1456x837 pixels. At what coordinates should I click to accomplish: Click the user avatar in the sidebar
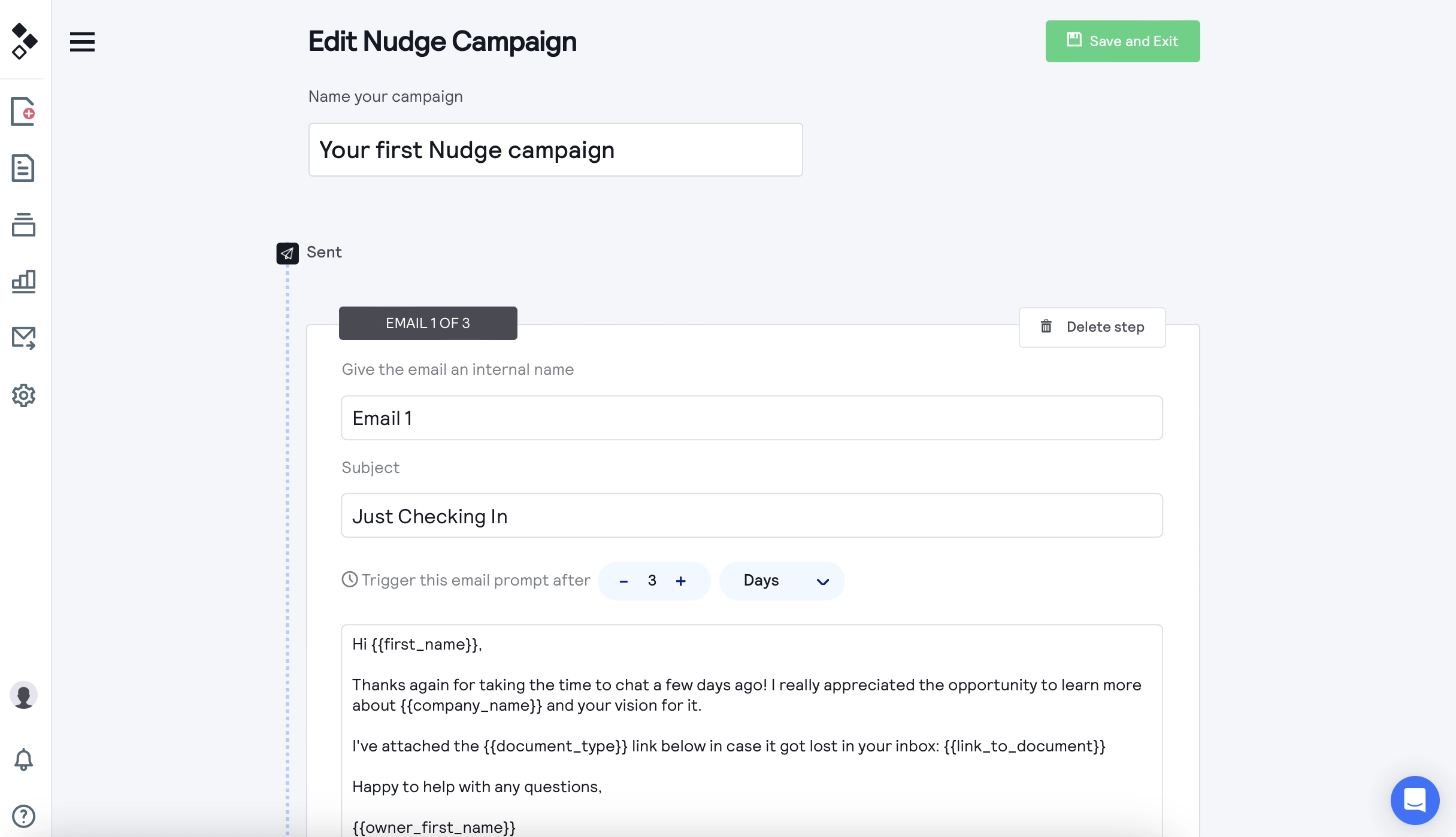coord(23,695)
